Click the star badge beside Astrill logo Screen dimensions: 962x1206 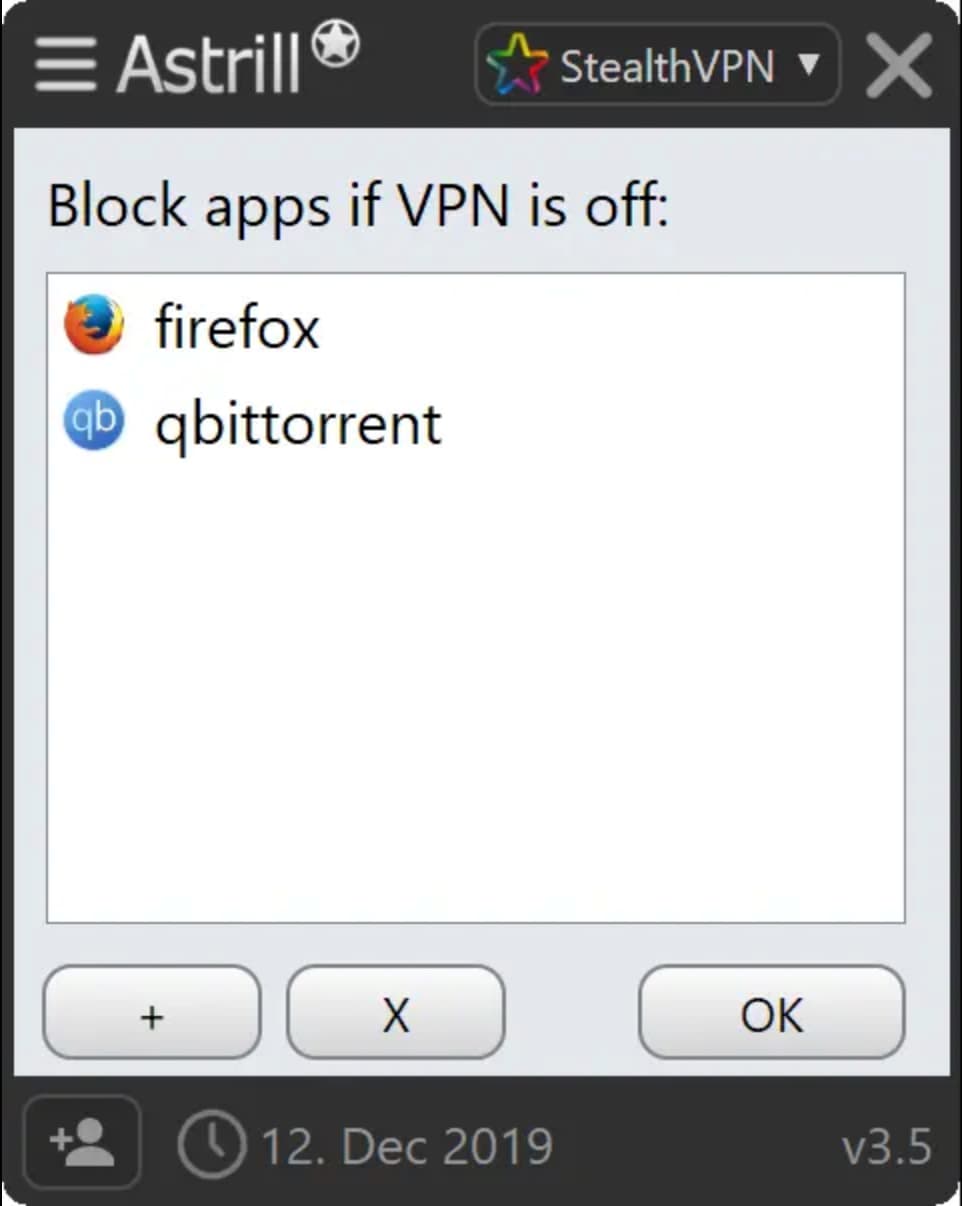[x=336, y=44]
